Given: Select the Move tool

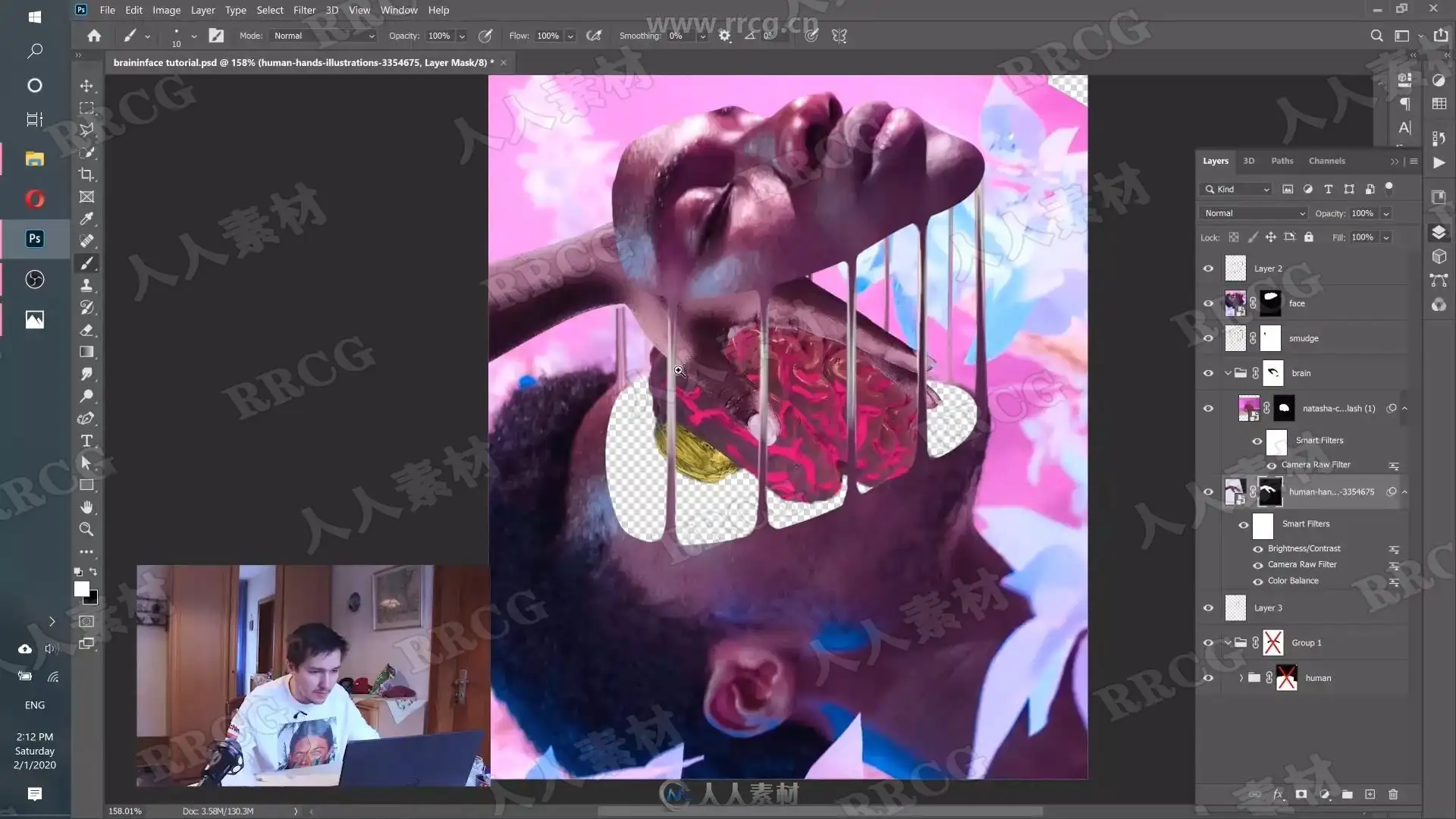Looking at the screenshot, I should [x=86, y=86].
